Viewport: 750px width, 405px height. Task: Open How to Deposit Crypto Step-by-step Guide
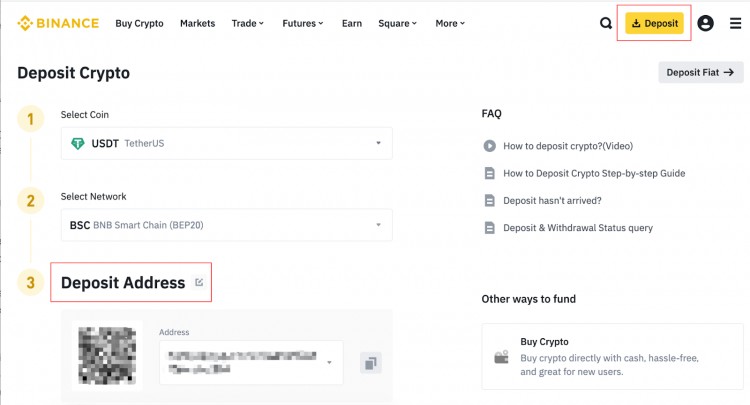pyautogui.click(x=594, y=173)
